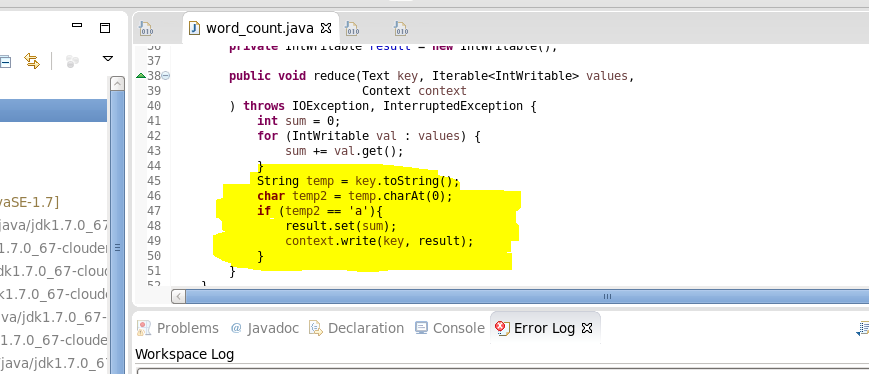
Task: Click the up arrow of the left panel scrollbar
Action: pyautogui.click(x=117, y=84)
